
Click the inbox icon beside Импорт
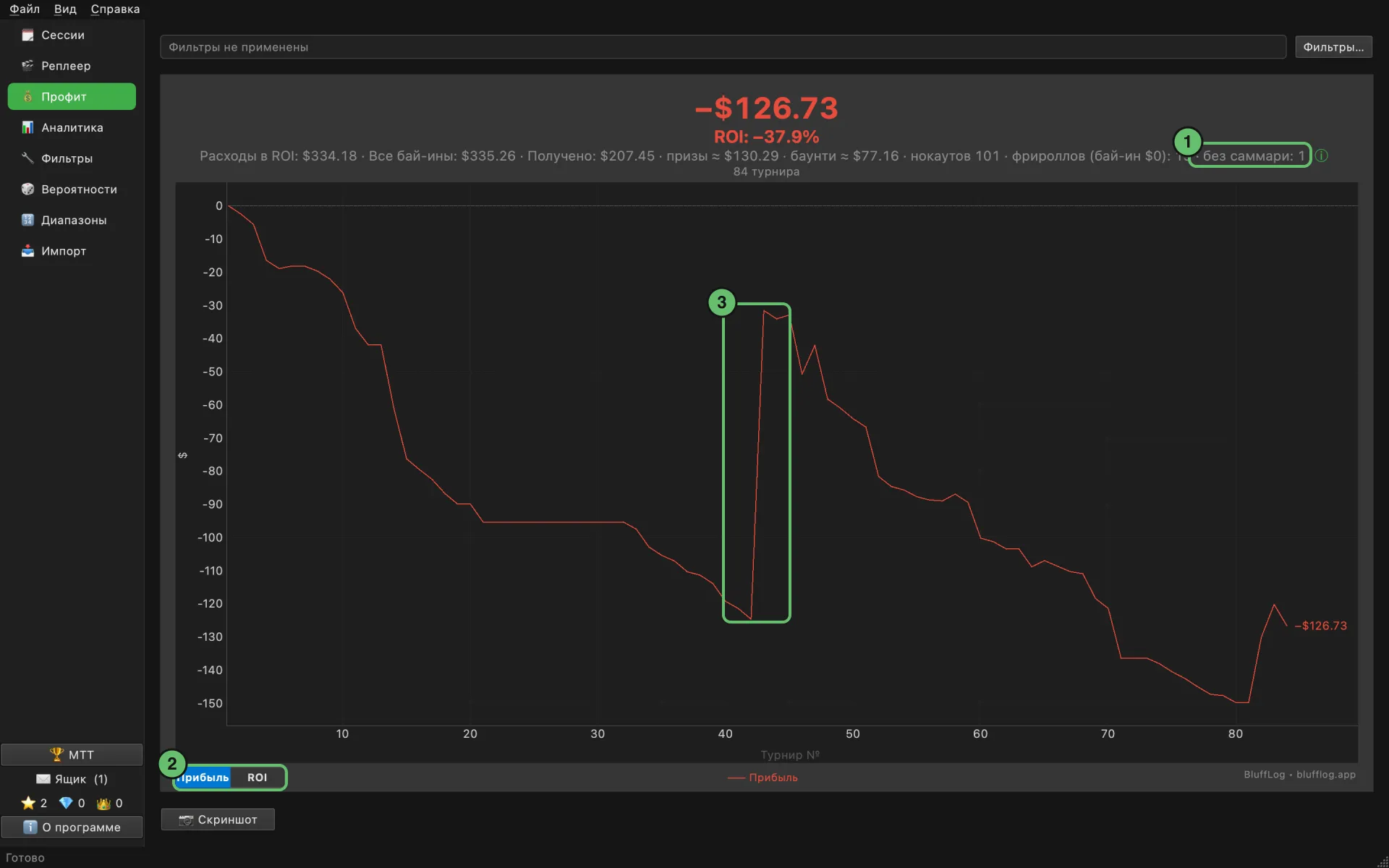pos(27,251)
